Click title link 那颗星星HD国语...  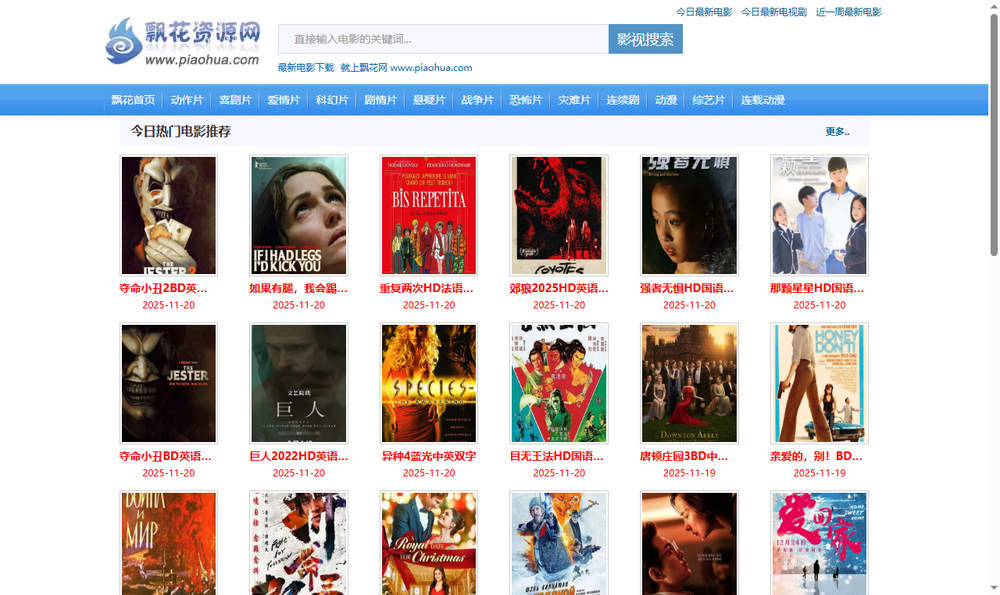(x=817, y=288)
